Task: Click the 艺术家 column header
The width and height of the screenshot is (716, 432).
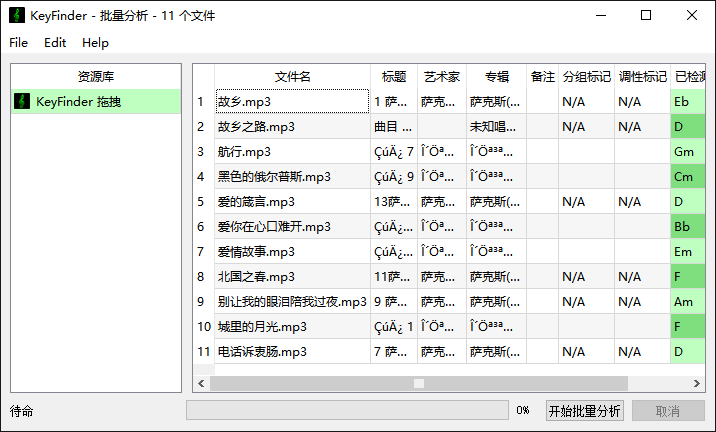Action: click(x=441, y=77)
